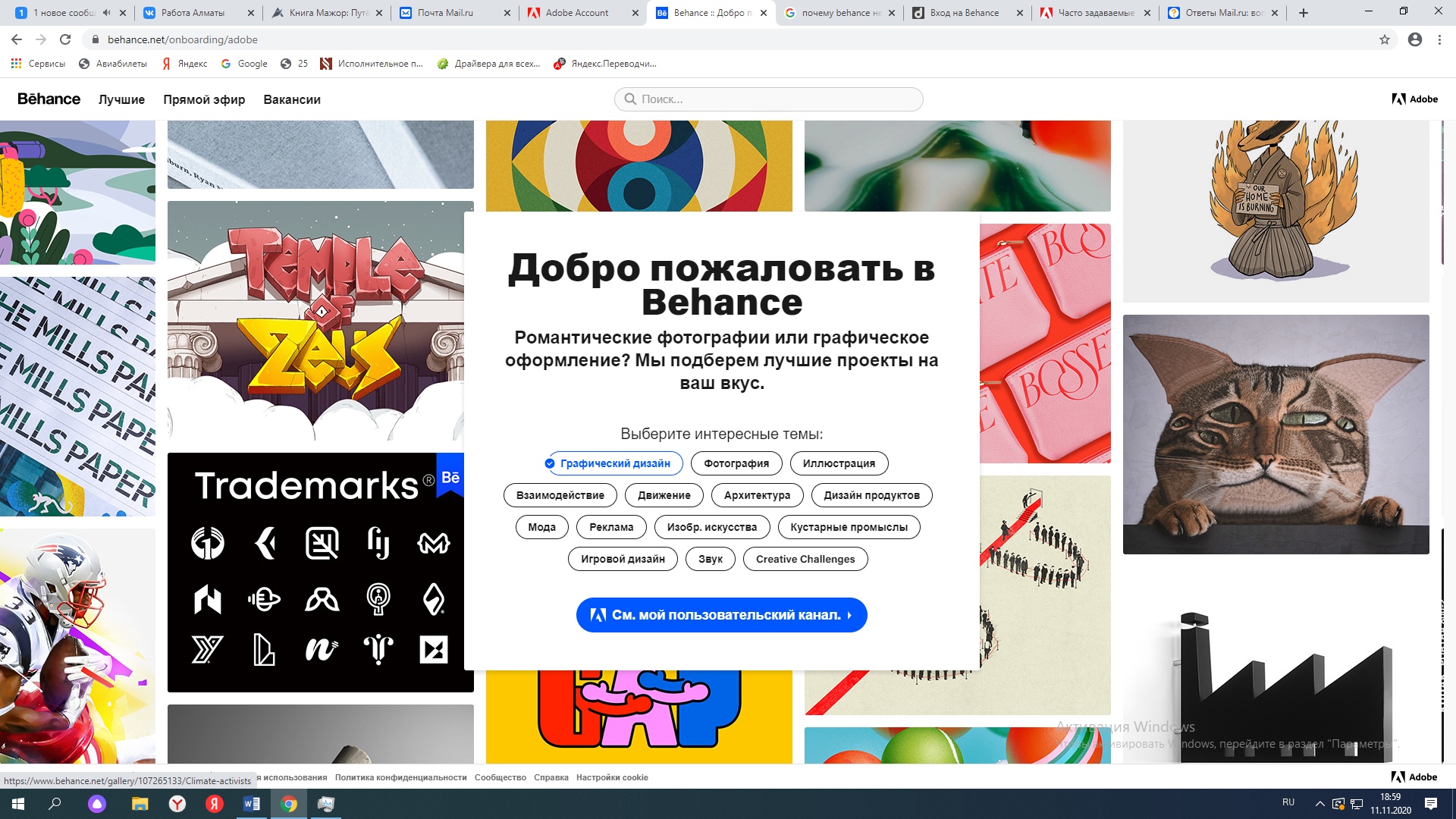Bookmark this page with the star icon
This screenshot has height=819, width=1456.
point(1385,39)
